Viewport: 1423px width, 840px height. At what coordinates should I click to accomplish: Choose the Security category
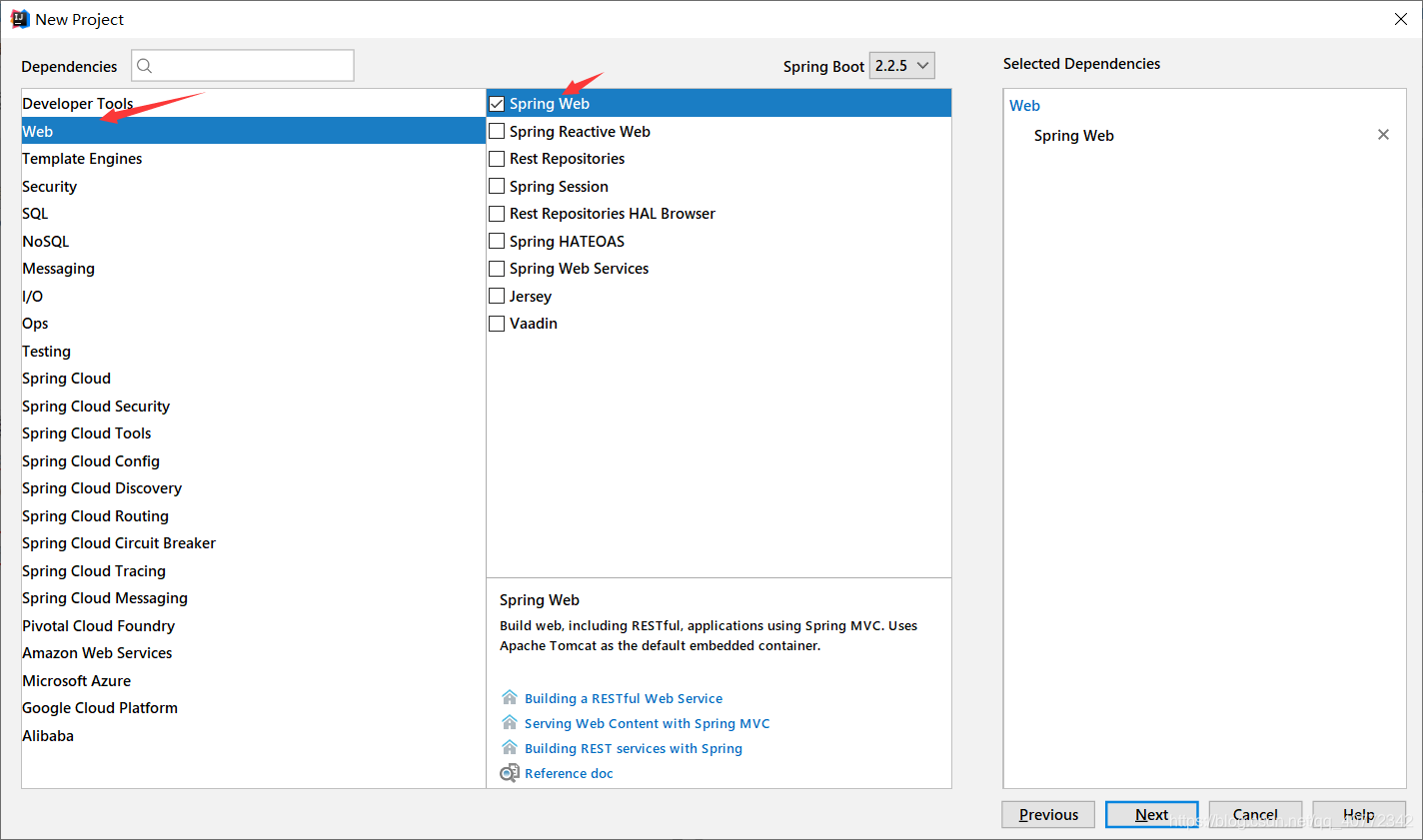tap(254, 186)
